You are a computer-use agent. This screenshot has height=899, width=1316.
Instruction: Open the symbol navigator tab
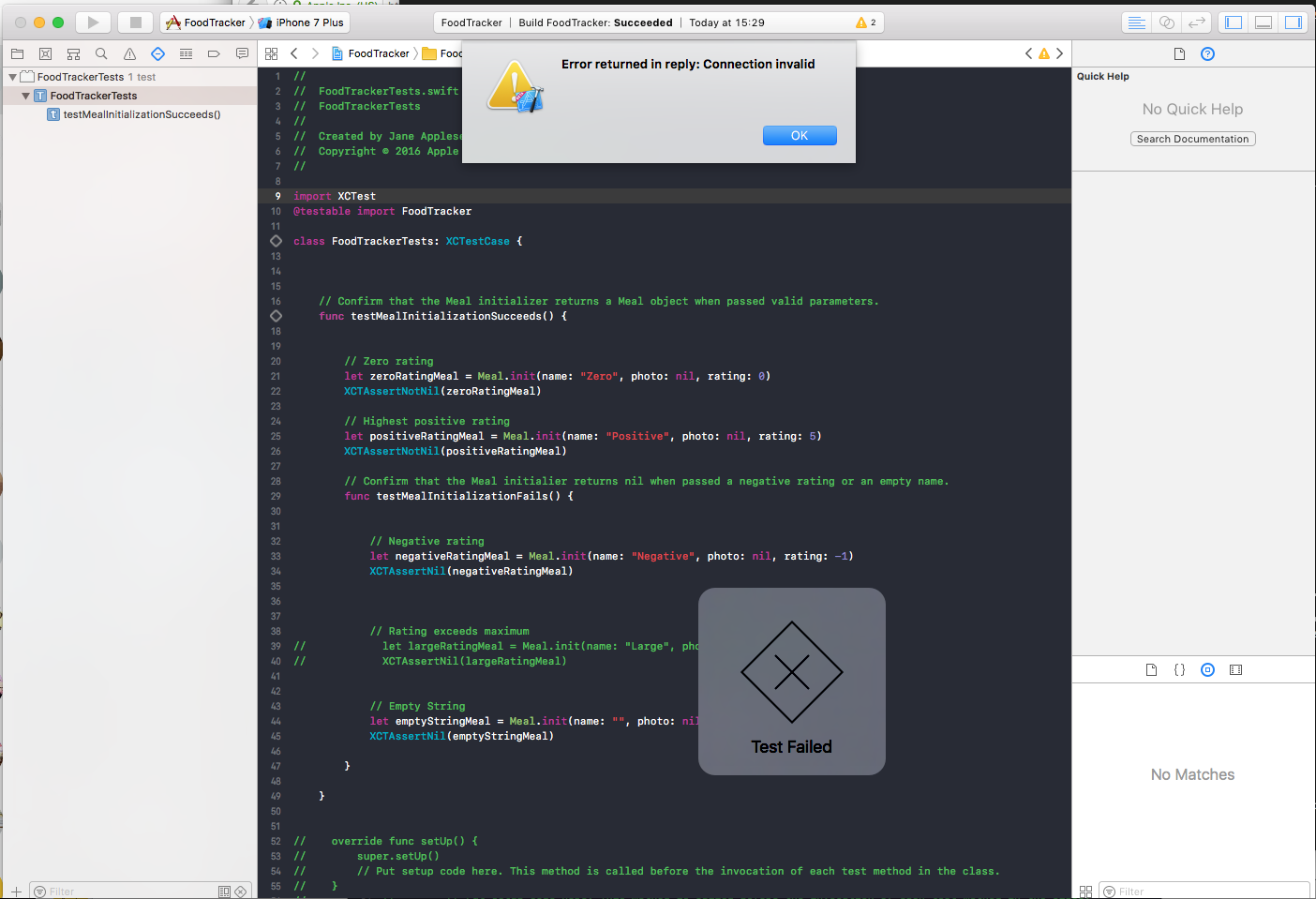(73, 53)
